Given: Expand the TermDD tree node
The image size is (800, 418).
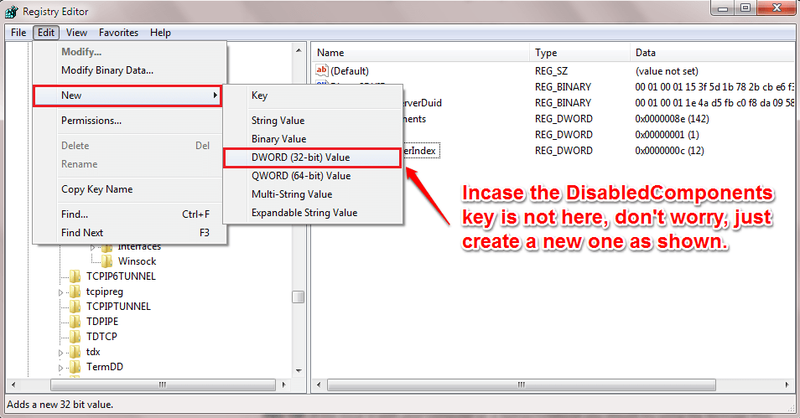Looking at the screenshot, I should click(x=61, y=367).
